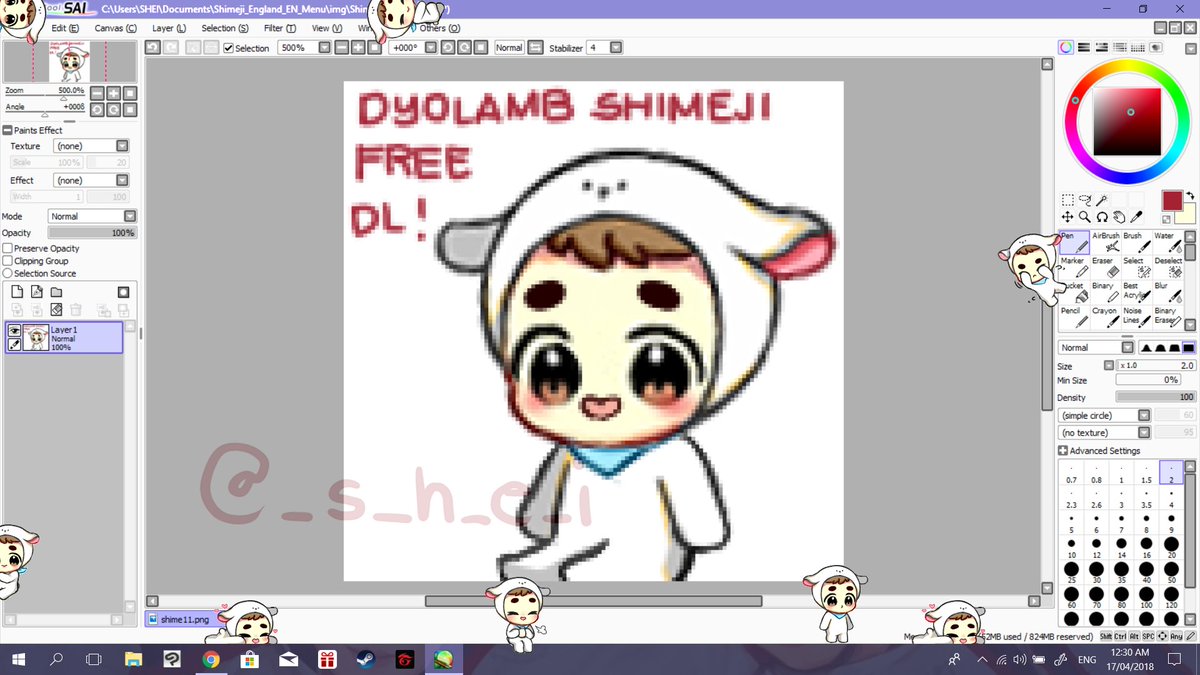Open the Canvas menu
Screen dimensions: 1200x675
(116, 28)
